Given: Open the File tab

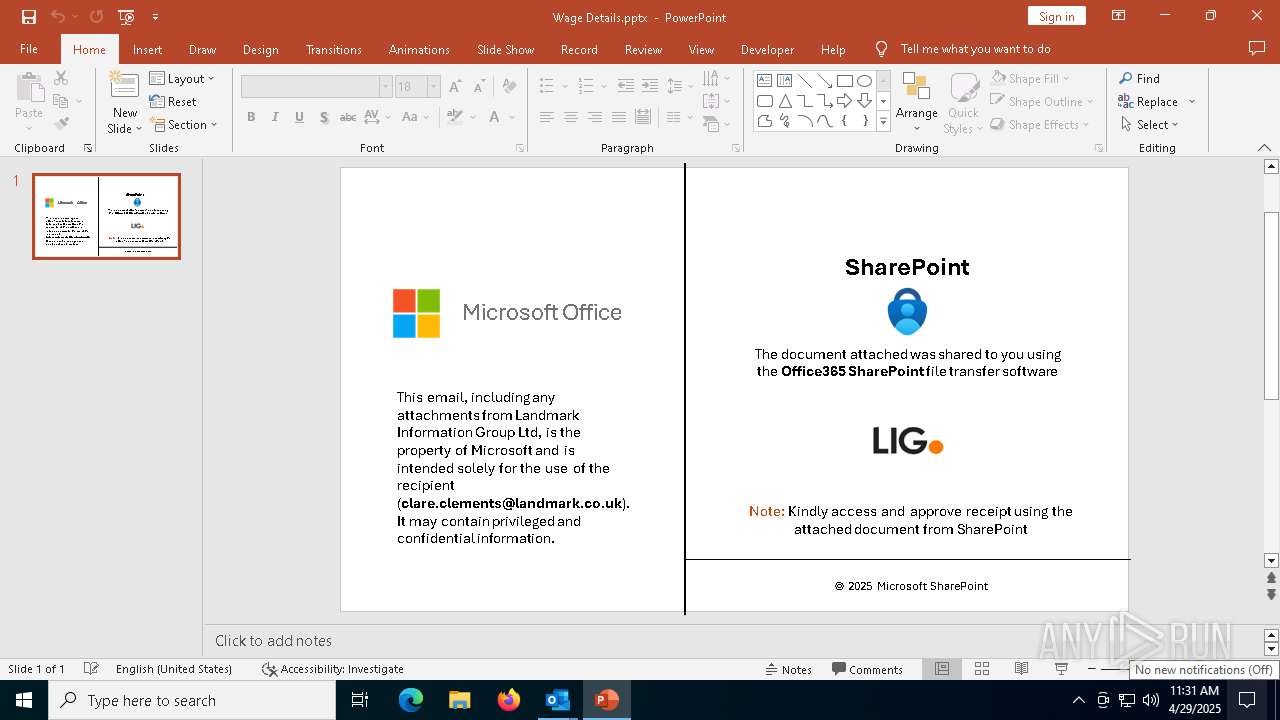Looking at the screenshot, I should pyautogui.click(x=29, y=49).
